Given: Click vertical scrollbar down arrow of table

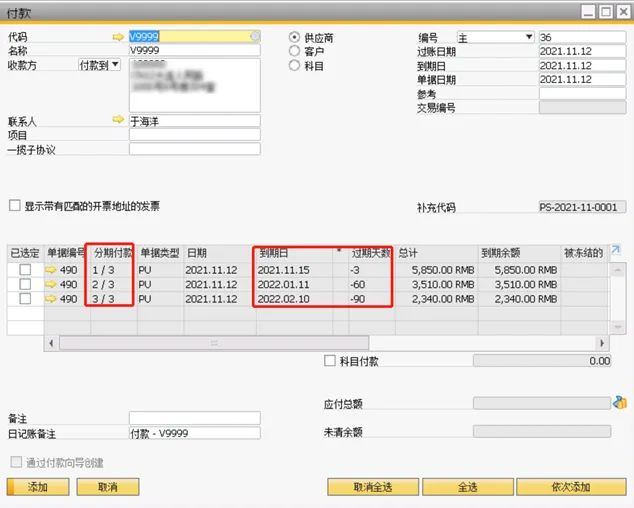Looking at the screenshot, I should (x=618, y=326).
